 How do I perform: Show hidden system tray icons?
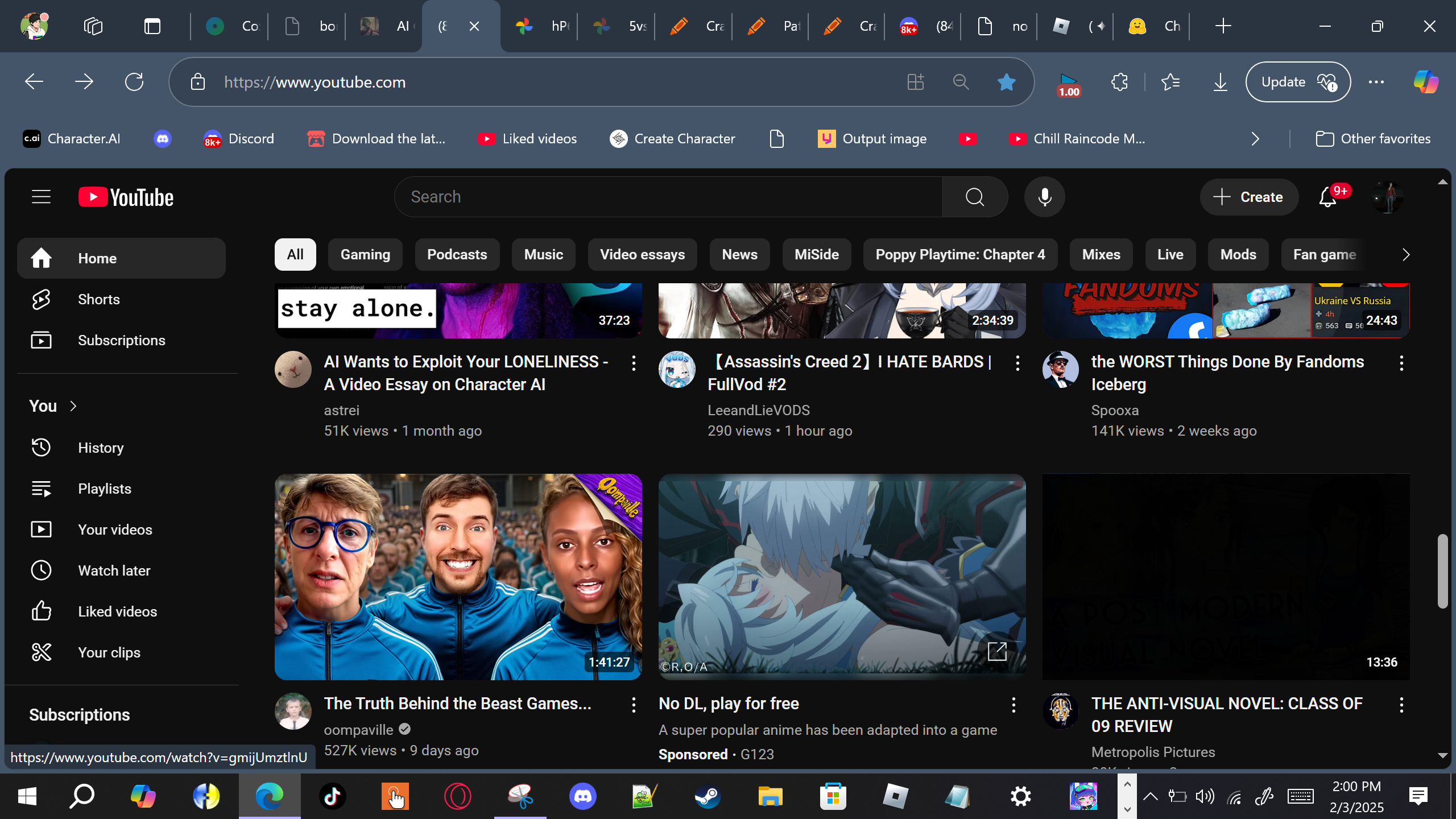tap(1151, 796)
